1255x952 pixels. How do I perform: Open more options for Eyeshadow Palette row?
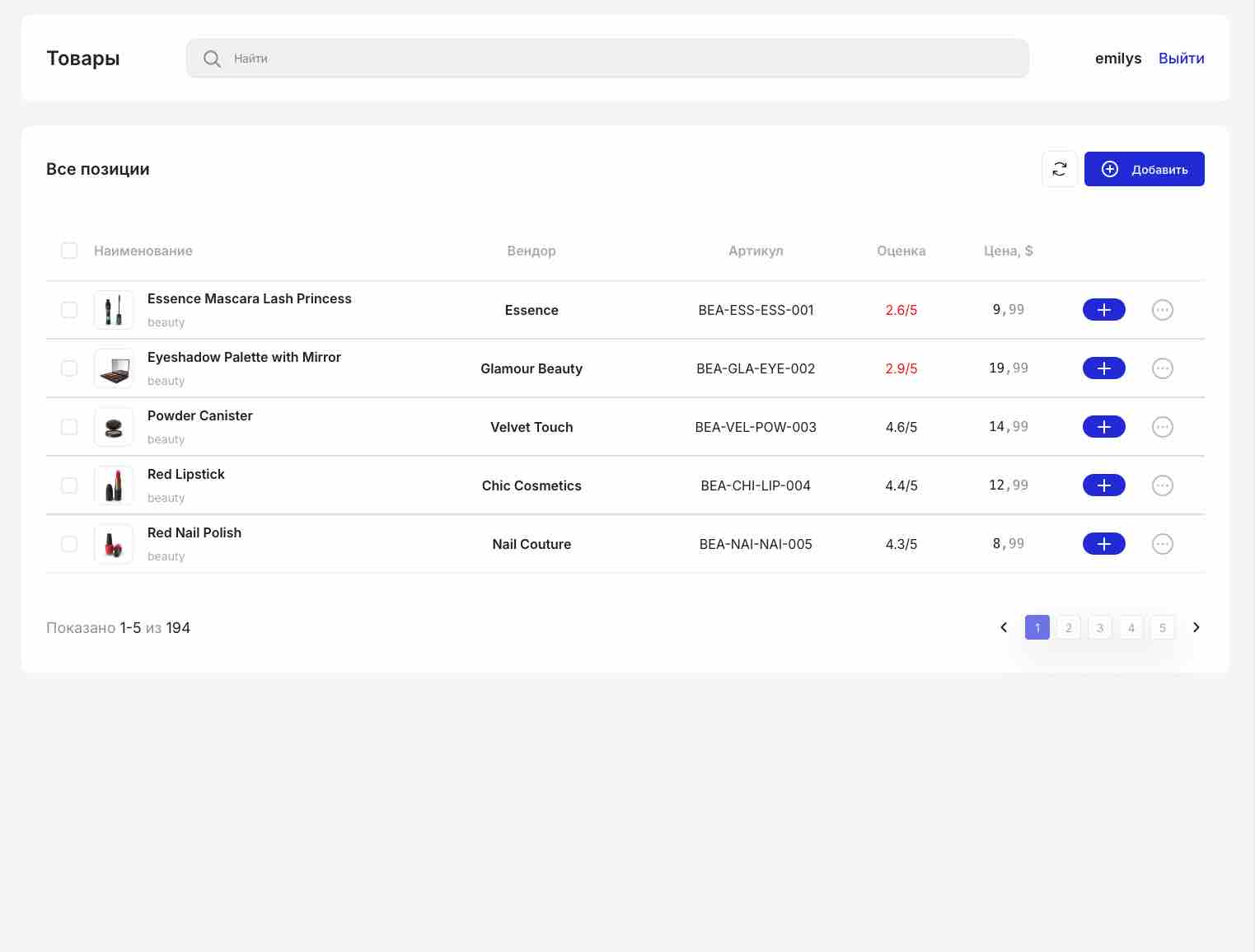click(x=1162, y=368)
